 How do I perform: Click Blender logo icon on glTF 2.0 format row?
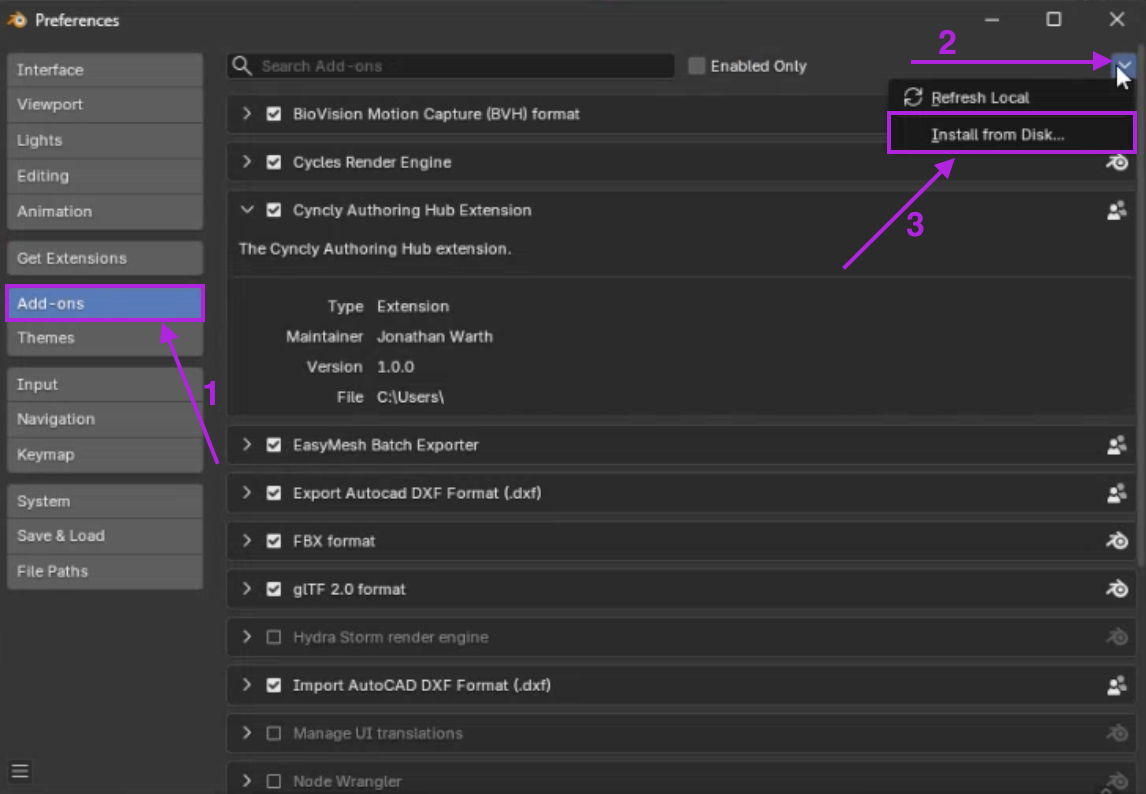[x=1117, y=589]
